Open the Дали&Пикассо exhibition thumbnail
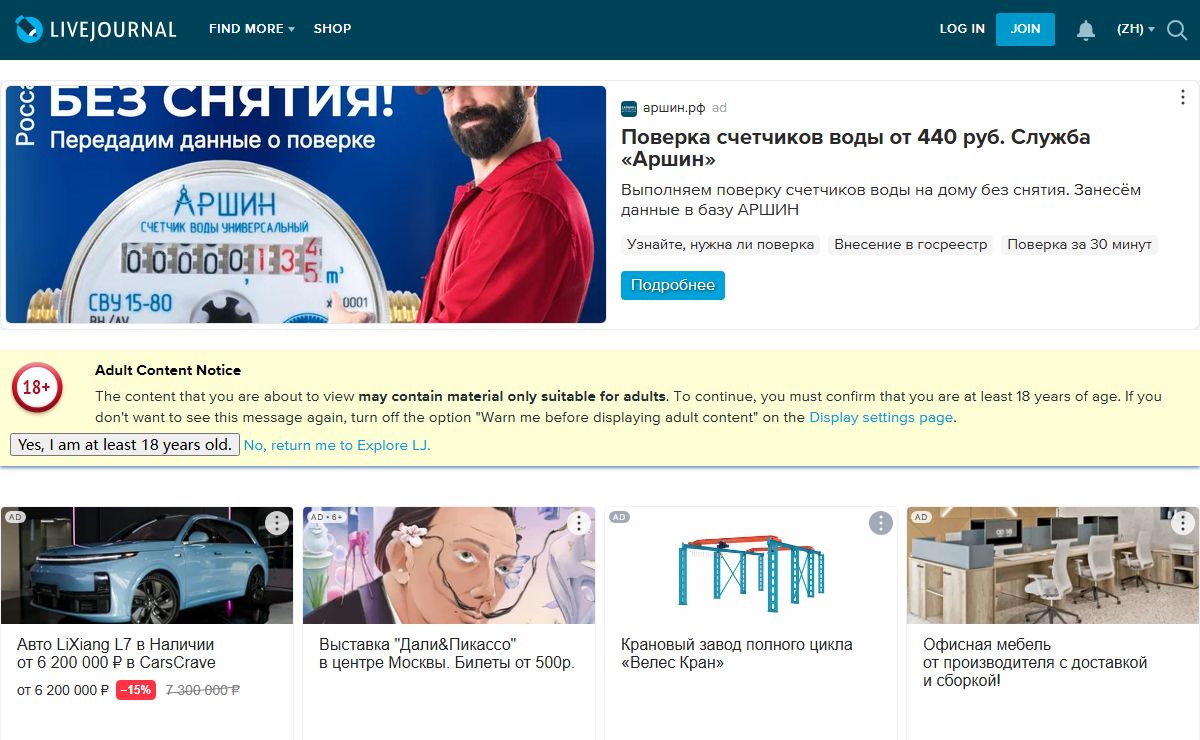The height and width of the screenshot is (740, 1200). (449, 565)
